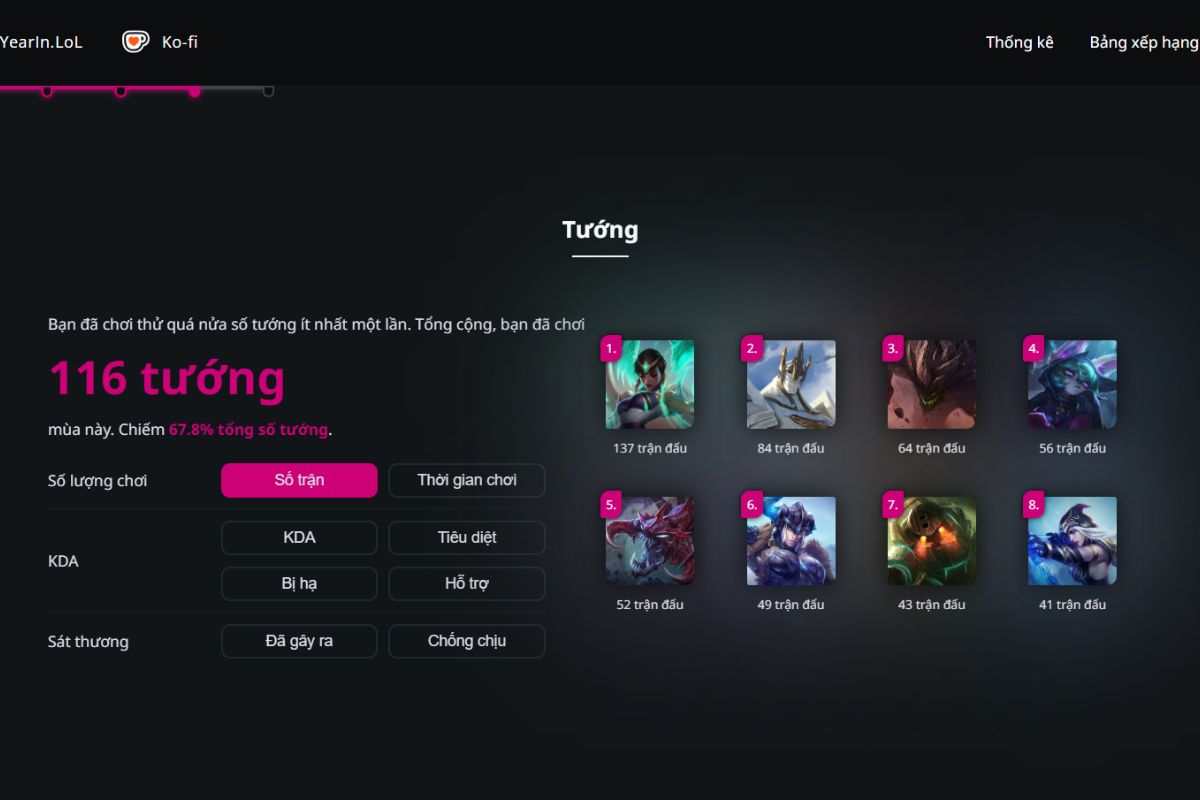Jump to the last progress bar dot

(268, 91)
